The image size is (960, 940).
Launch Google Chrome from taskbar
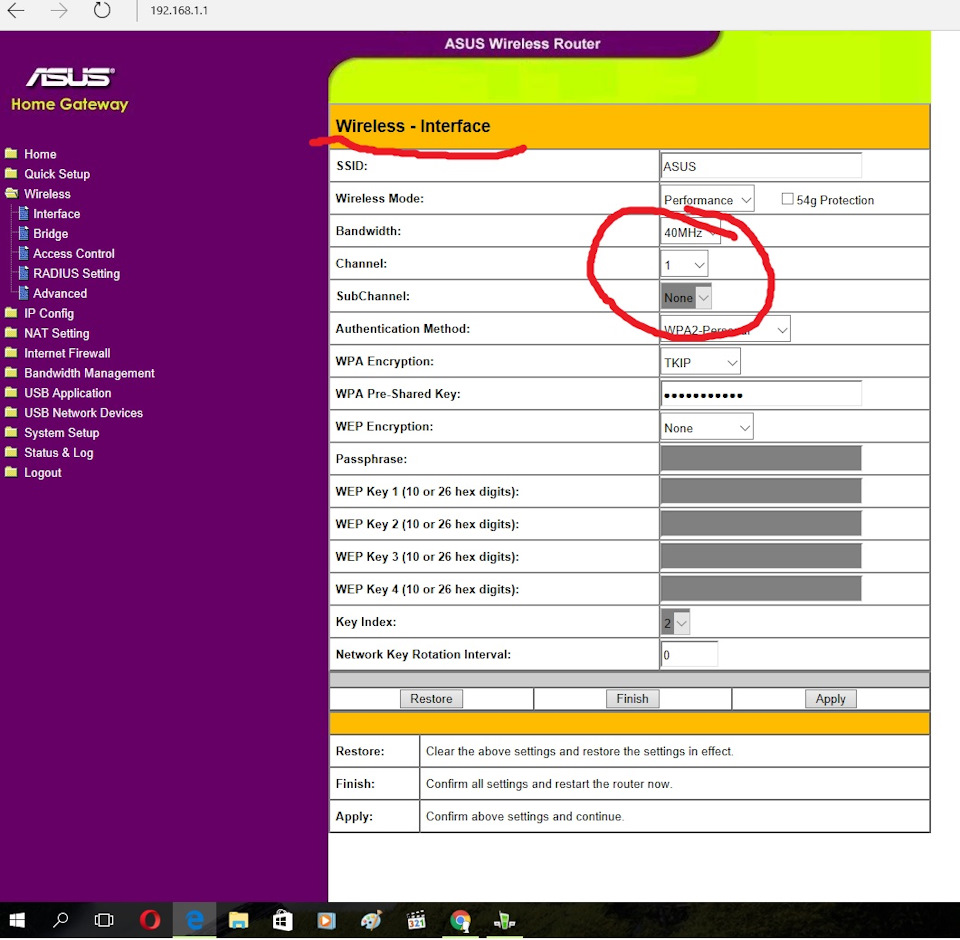(460, 920)
